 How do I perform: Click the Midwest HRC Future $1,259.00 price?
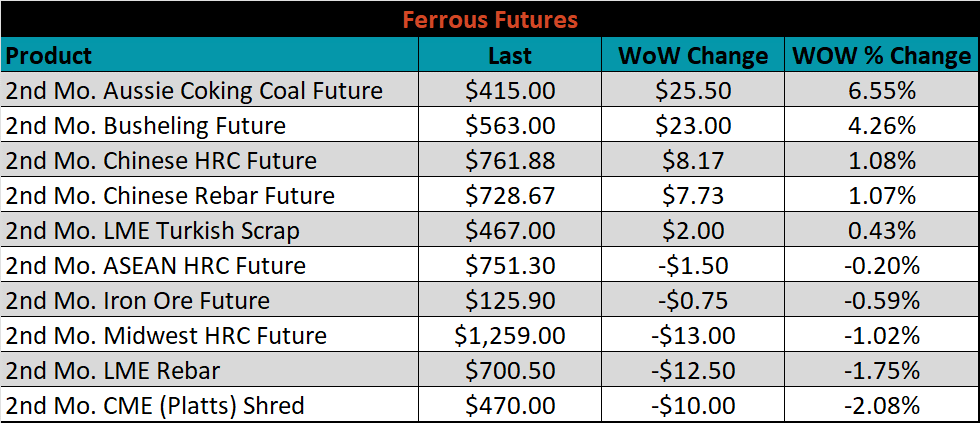[x=510, y=335]
